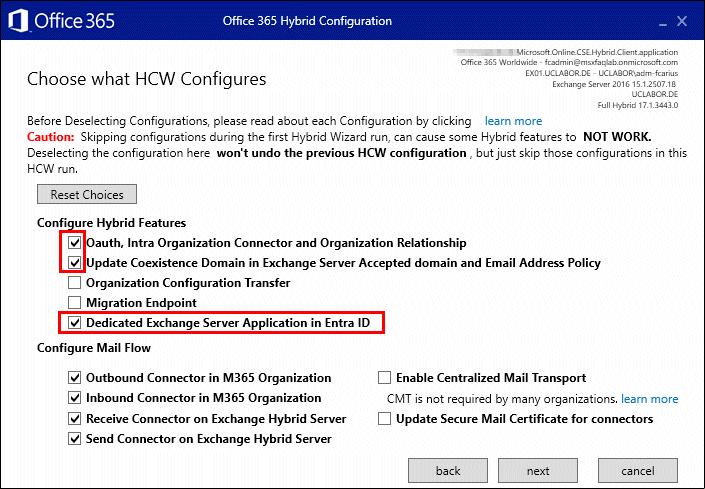Minimize the Hybrid Configuration window

(x=663, y=22)
